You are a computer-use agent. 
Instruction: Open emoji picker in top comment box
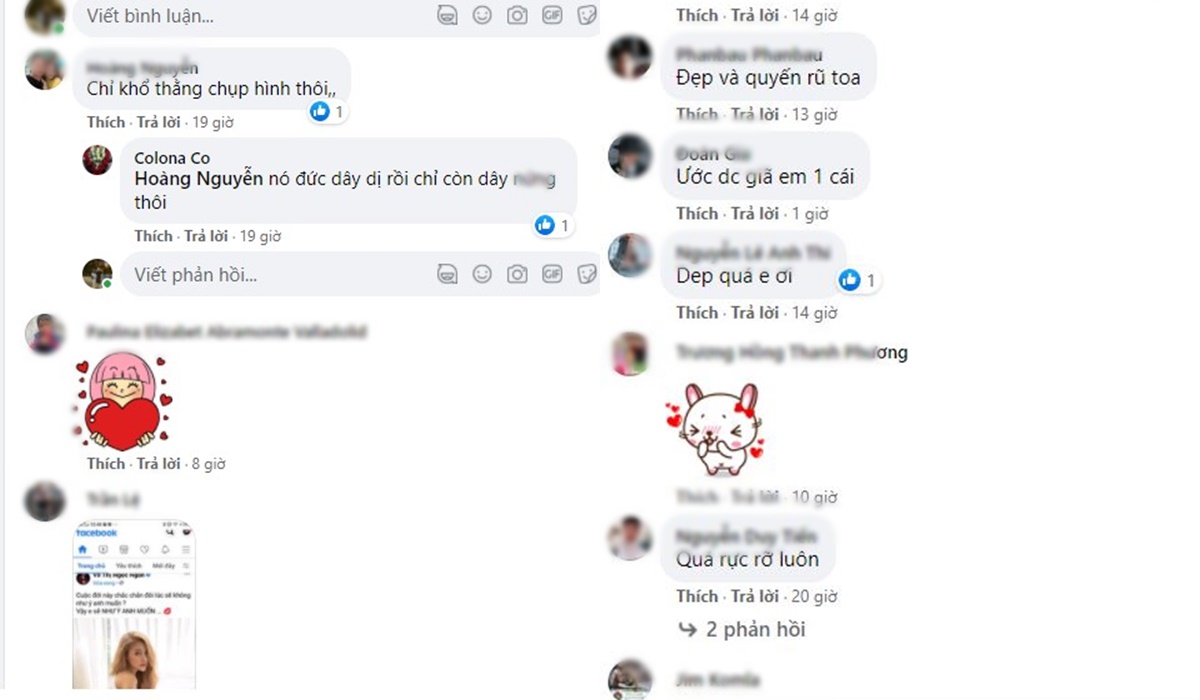point(482,15)
